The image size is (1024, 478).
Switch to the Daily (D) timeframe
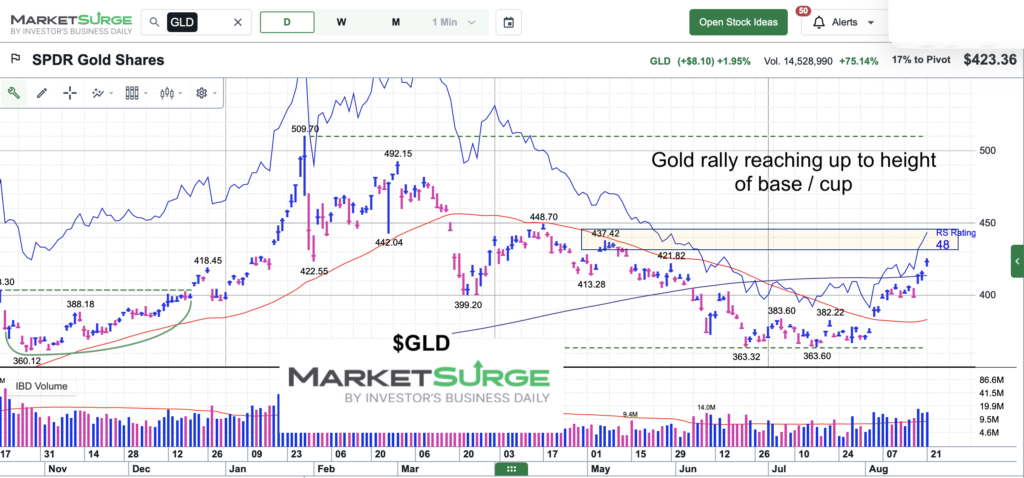tap(287, 22)
